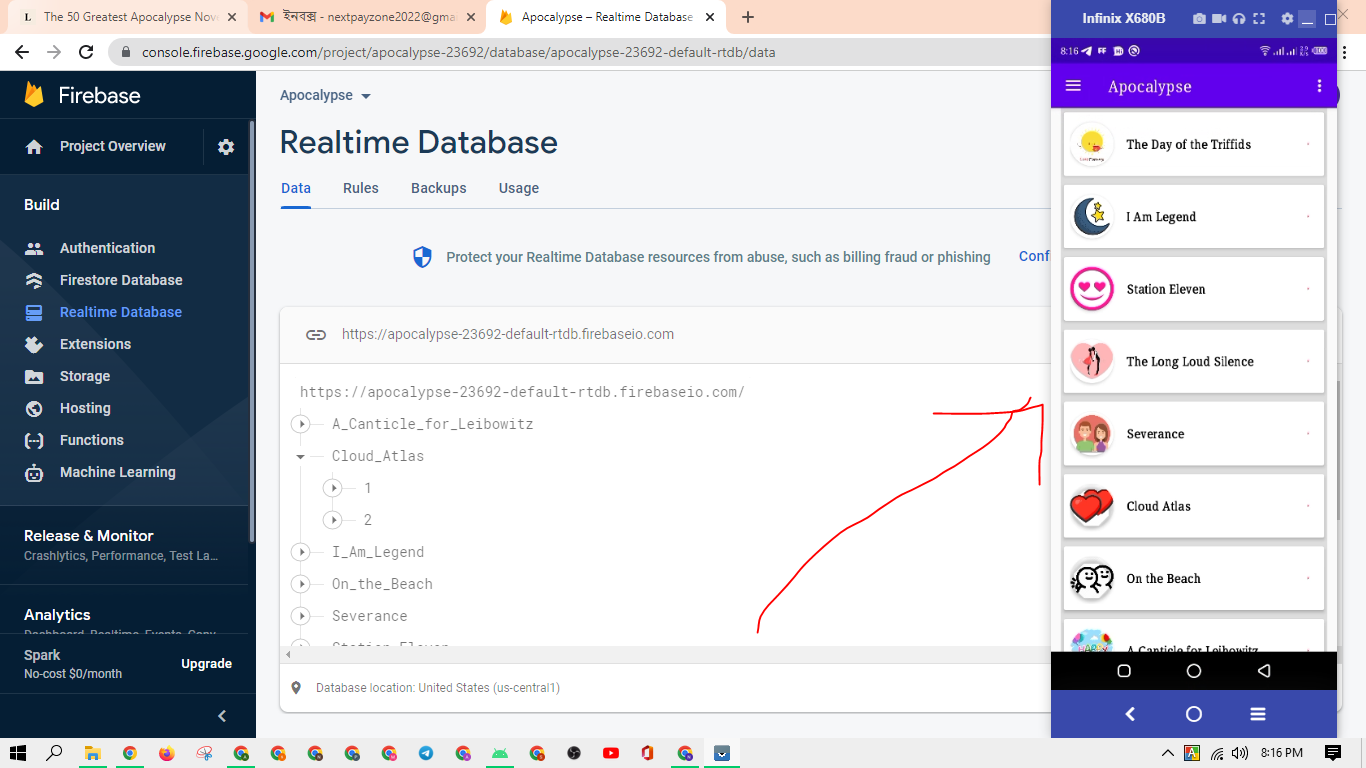Switch to the Usage tab
This screenshot has height=768, width=1366.
(519, 188)
